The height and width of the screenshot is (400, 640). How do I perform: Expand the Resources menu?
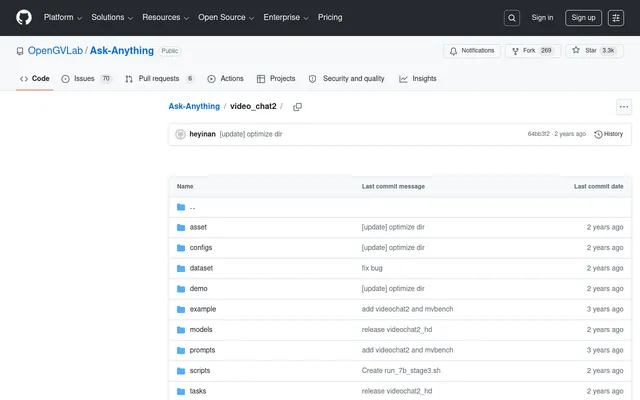click(165, 18)
